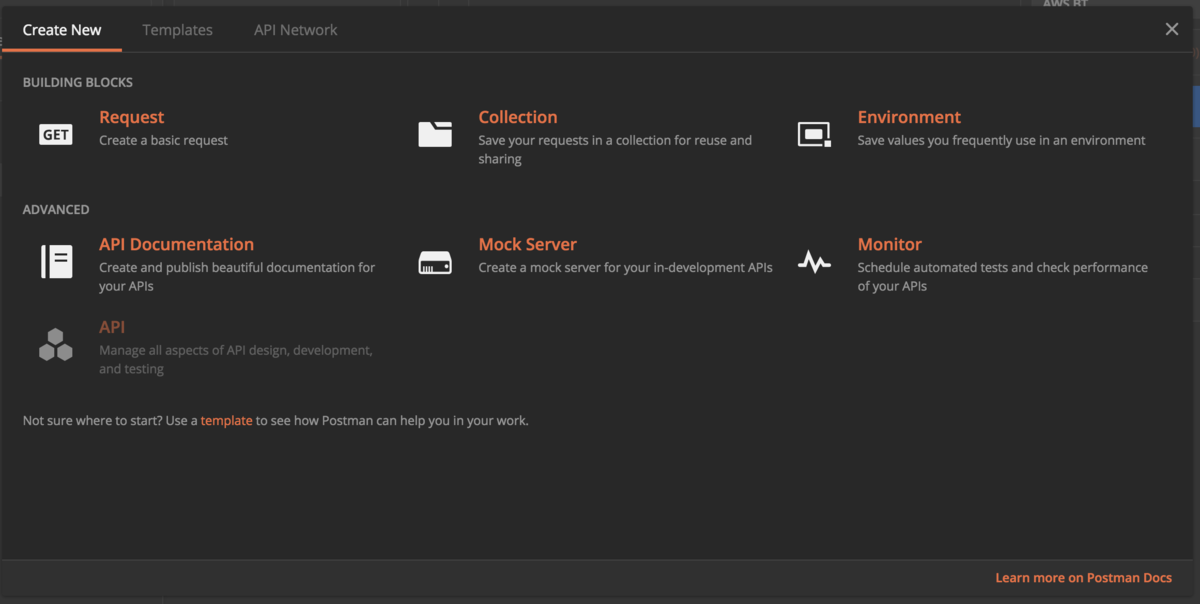Click the GET request icon
Image resolution: width=1200 pixels, height=604 pixels.
(x=56, y=134)
